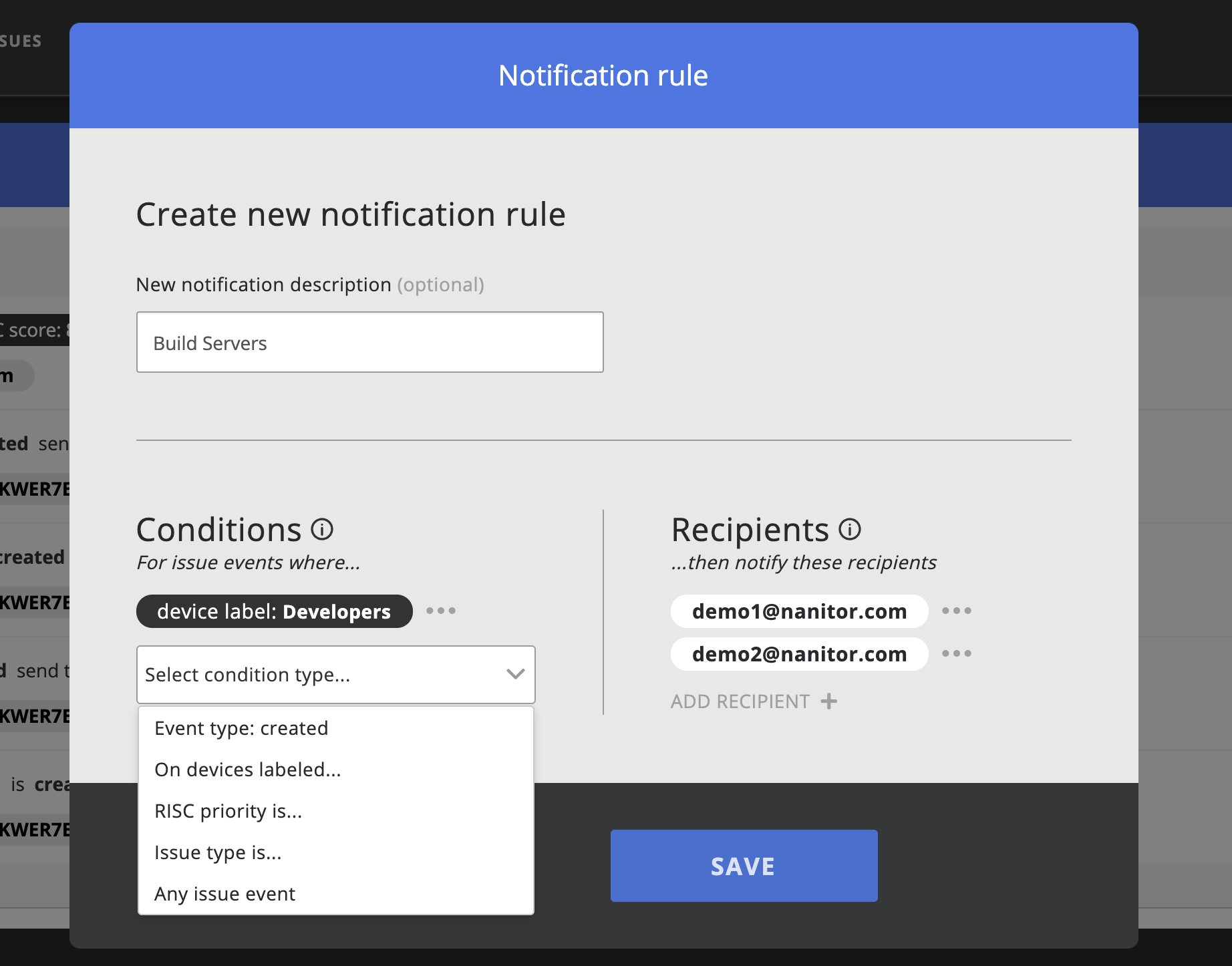Click the plus icon beside Add Recipient
This screenshot has width=1232, height=966.
[x=828, y=701]
